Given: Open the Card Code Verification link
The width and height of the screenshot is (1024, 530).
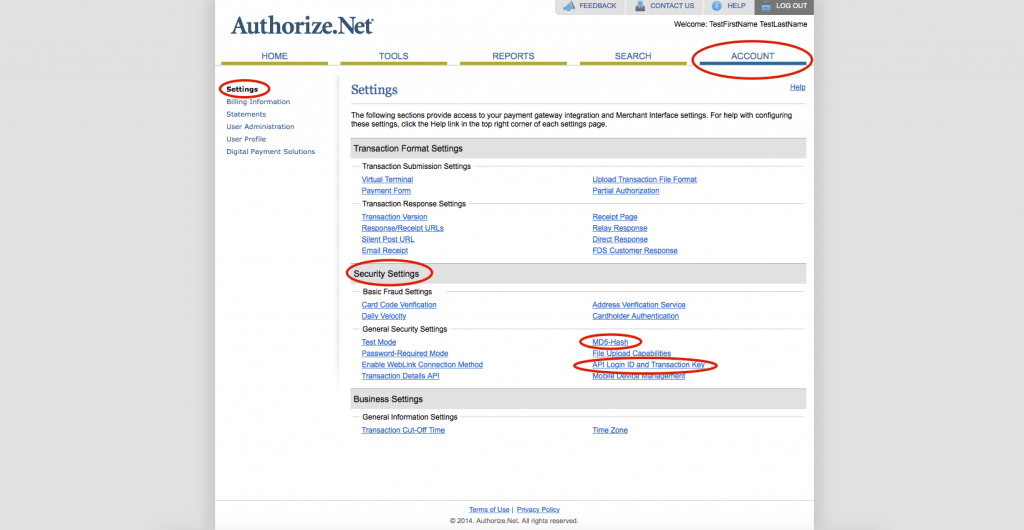Looking at the screenshot, I should 399,305.
